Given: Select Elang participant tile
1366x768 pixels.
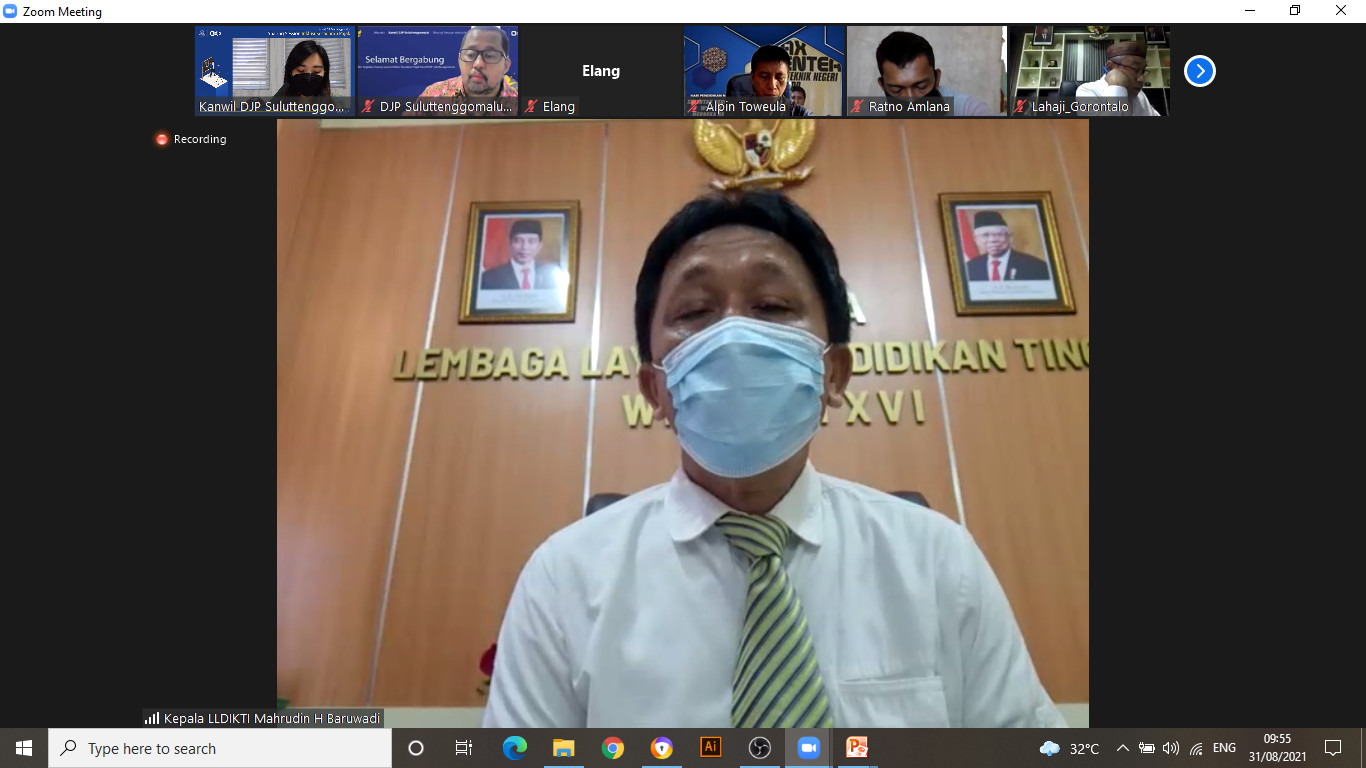Looking at the screenshot, I should coord(600,71).
